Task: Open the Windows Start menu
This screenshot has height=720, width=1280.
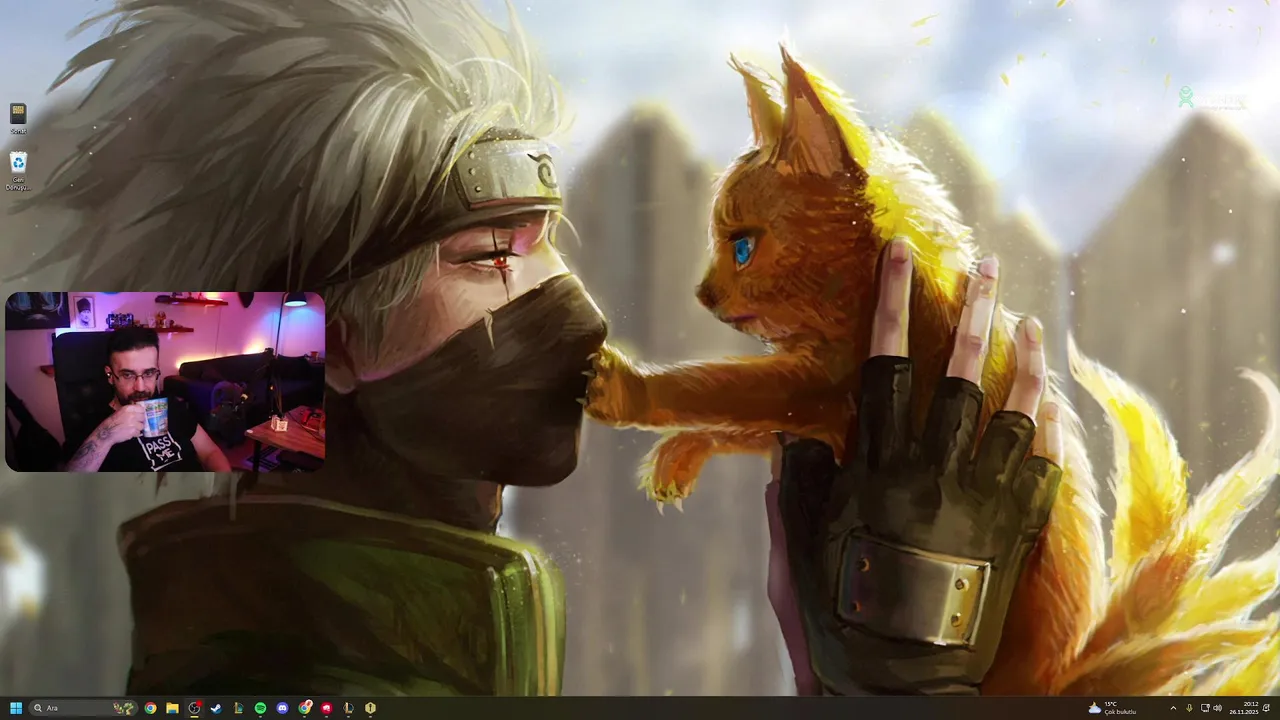Action: (16, 708)
